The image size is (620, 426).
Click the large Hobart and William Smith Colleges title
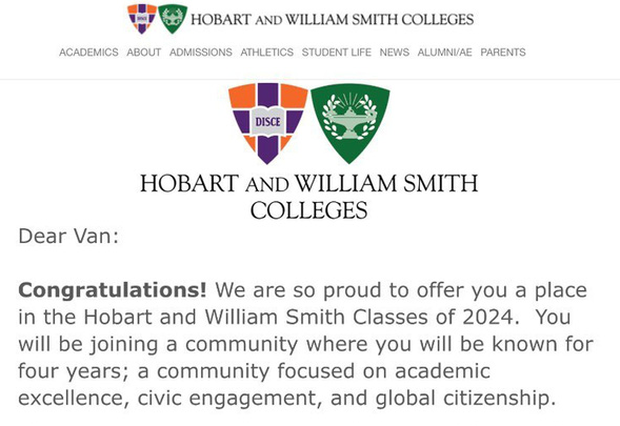308,197
